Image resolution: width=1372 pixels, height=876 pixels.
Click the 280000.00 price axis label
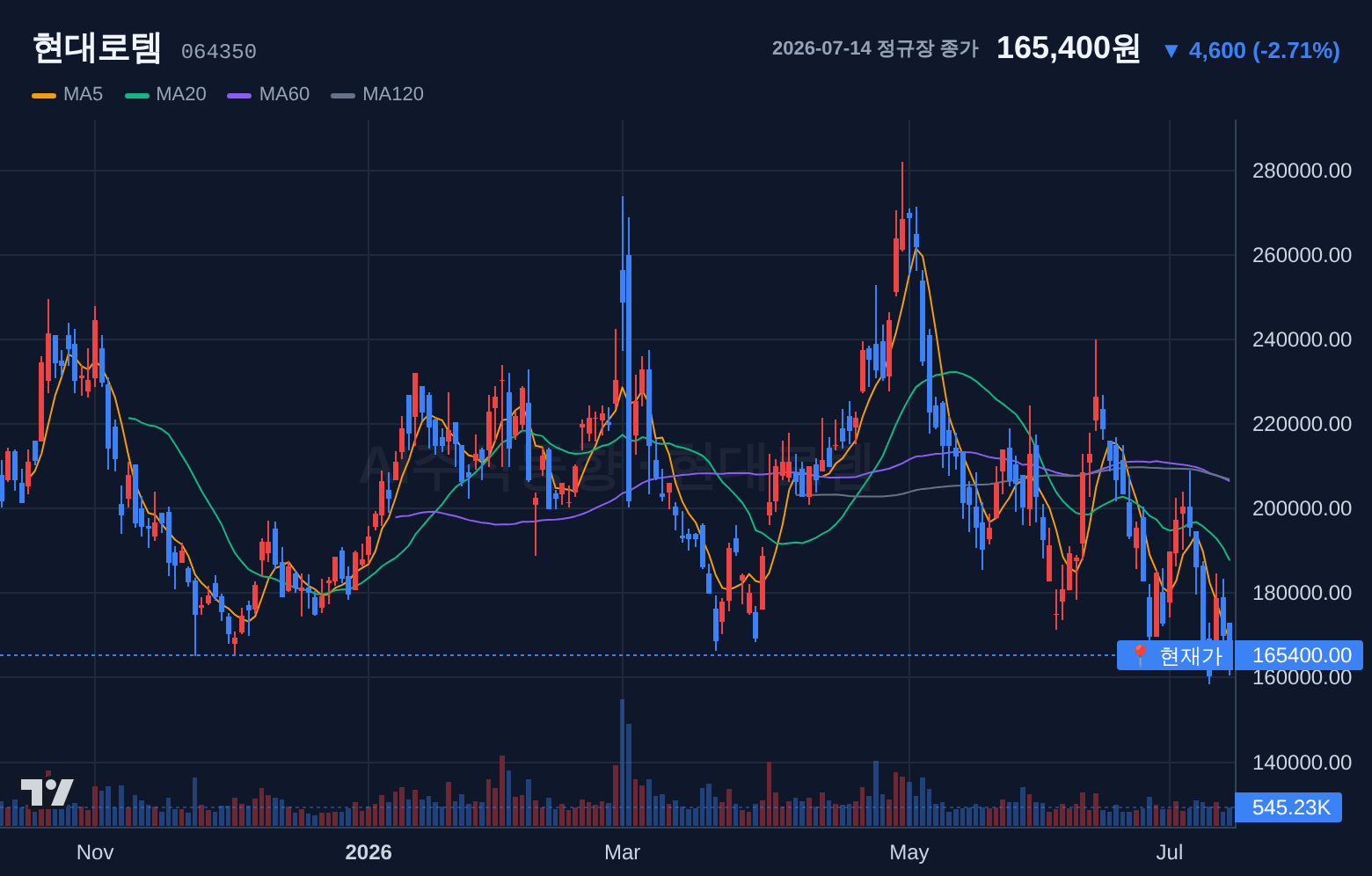pos(1302,171)
